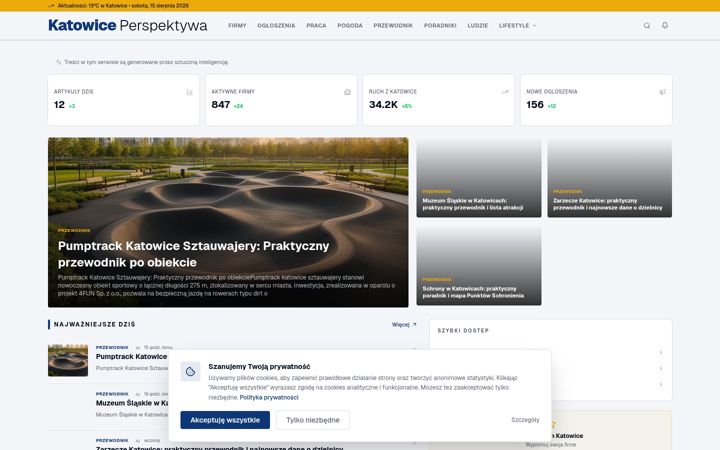The image size is (720, 450).
Task: Click the AKTYWNE FIRMY label
Action: coord(233,92)
